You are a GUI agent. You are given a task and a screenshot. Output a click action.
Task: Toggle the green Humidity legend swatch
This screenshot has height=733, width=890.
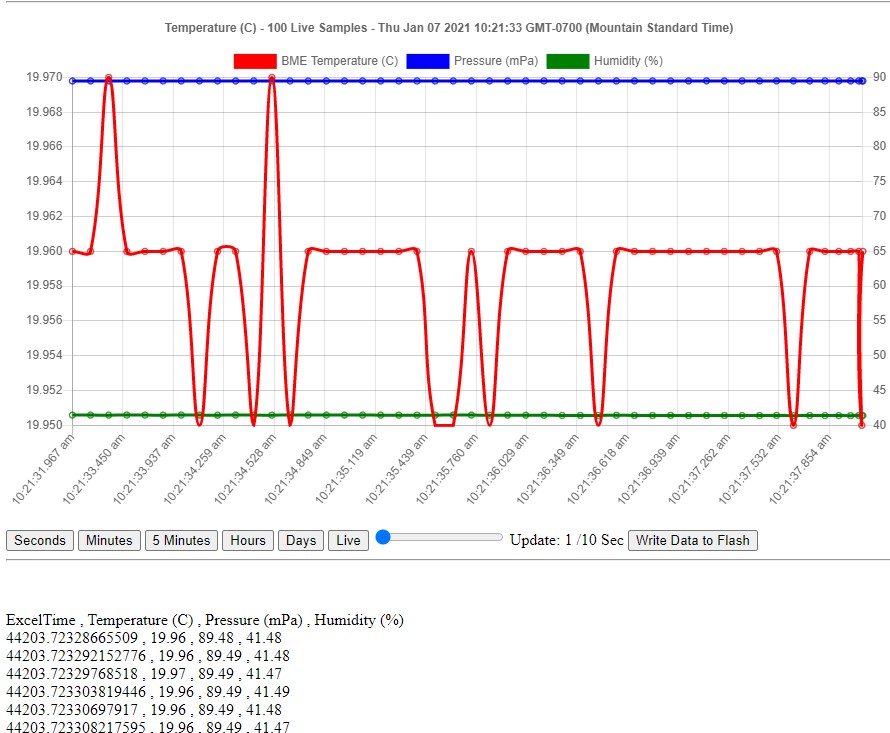coord(568,61)
